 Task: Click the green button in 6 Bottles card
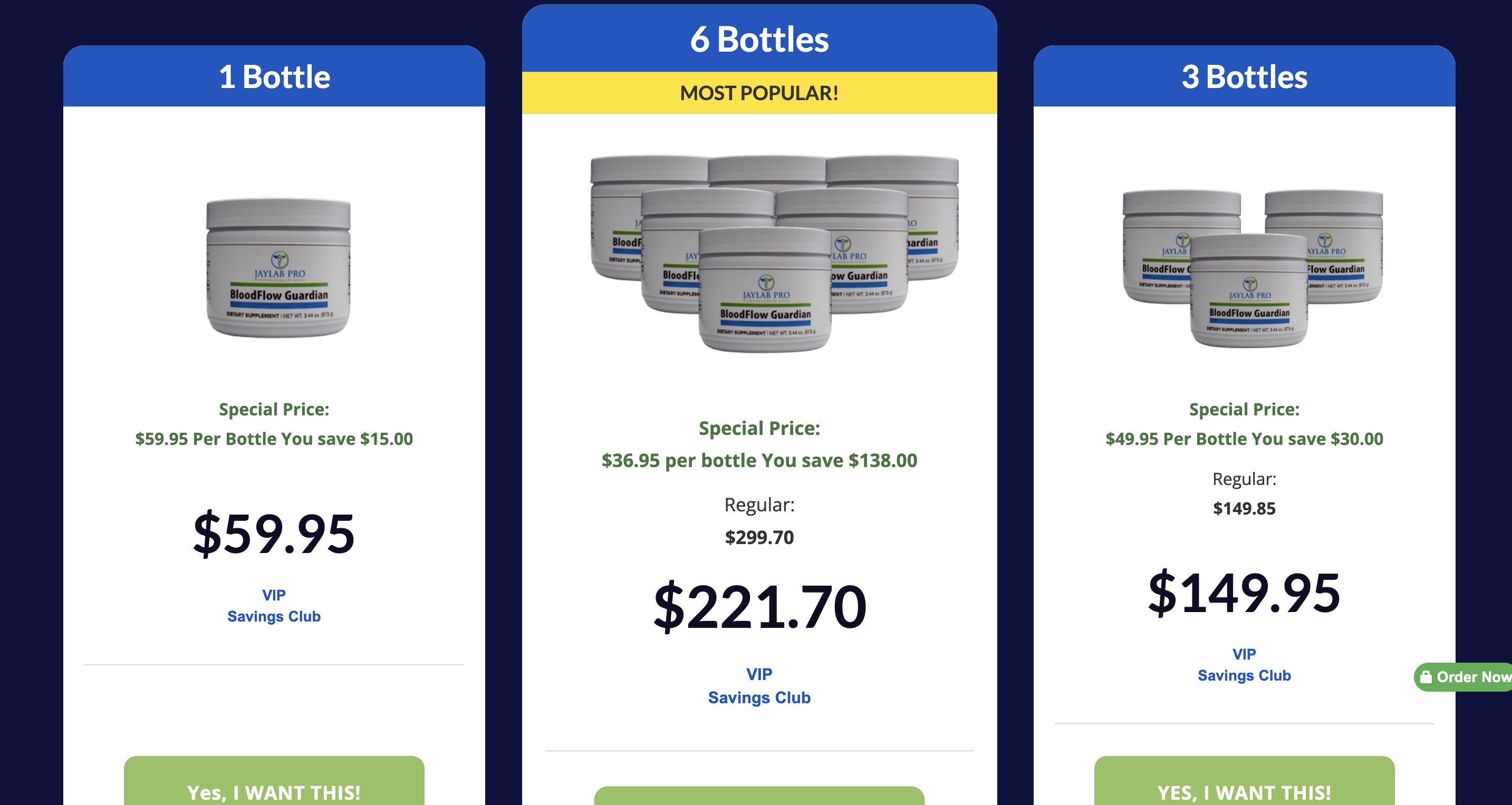[x=759, y=796]
